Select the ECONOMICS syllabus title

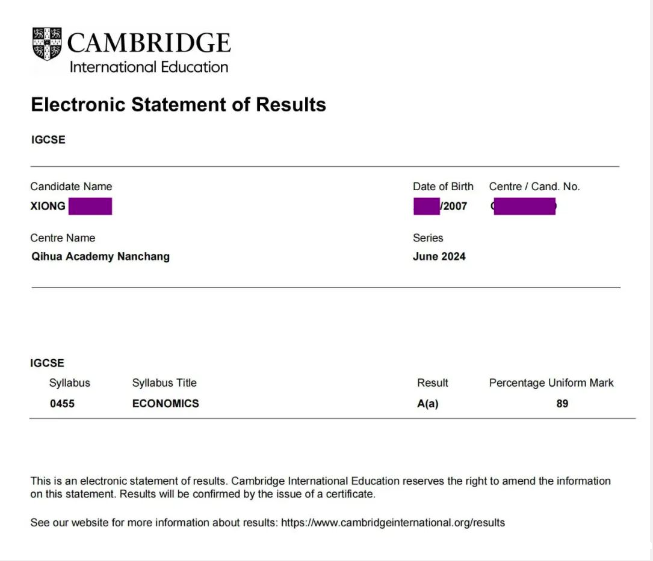[165, 404]
